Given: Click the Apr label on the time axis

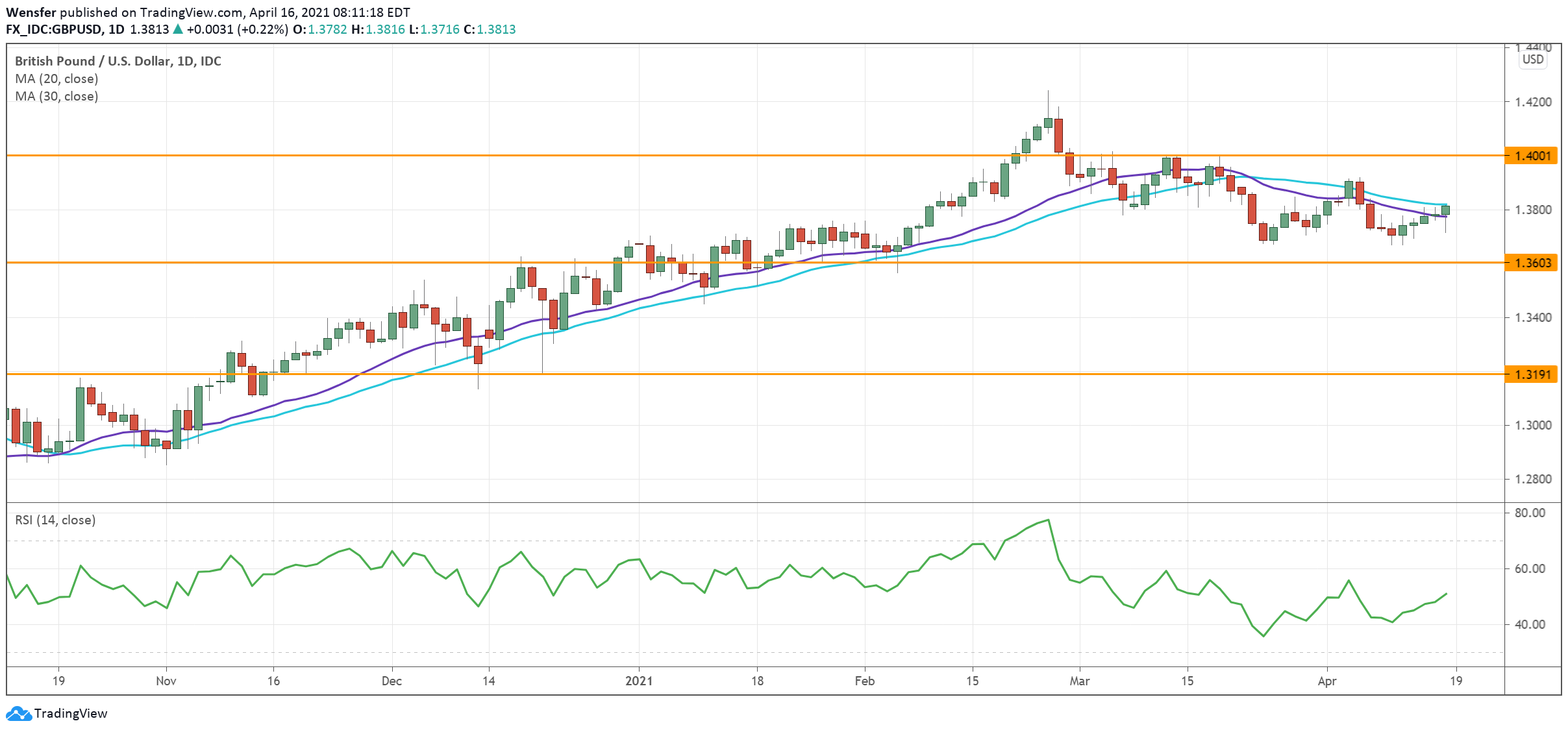Looking at the screenshot, I should (1326, 681).
